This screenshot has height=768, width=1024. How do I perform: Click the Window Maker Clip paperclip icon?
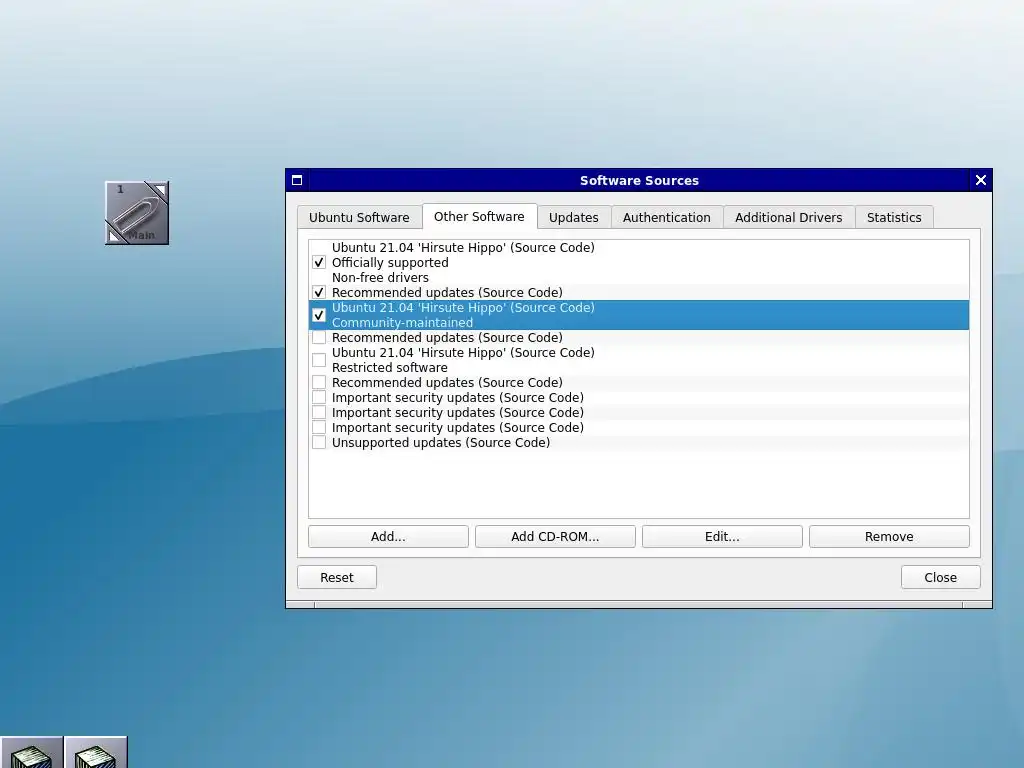tap(136, 213)
